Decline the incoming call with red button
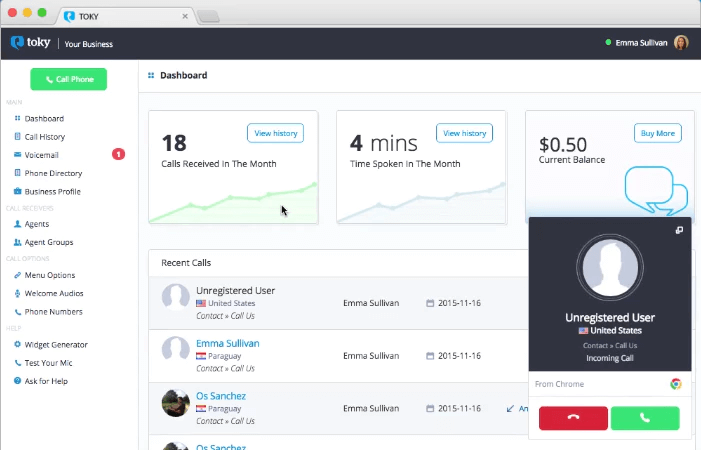701x450 pixels. click(573, 418)
